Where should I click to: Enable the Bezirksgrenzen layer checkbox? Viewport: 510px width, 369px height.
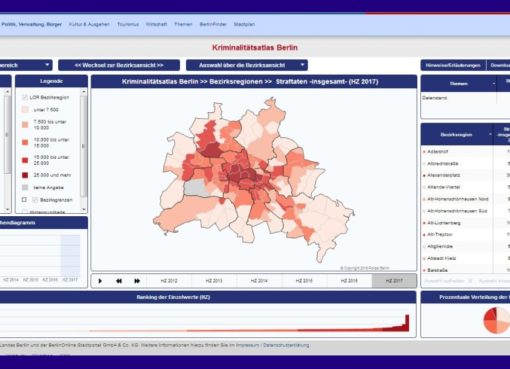[x=24, y=200]
